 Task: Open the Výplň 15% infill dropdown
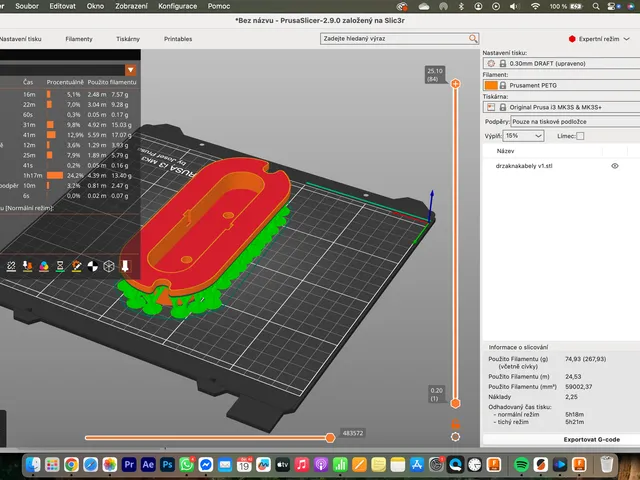click(x=523, y=136)
